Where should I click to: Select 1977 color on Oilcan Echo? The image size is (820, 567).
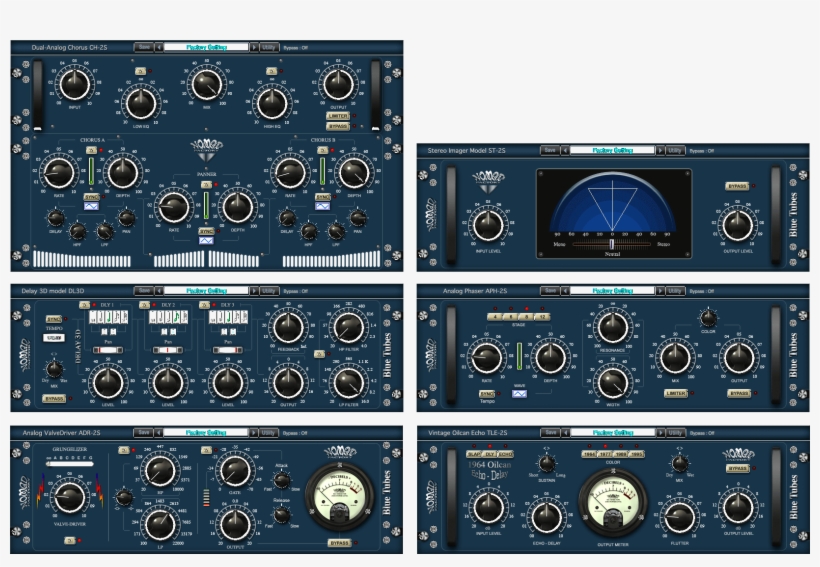[x=605, y=454]
